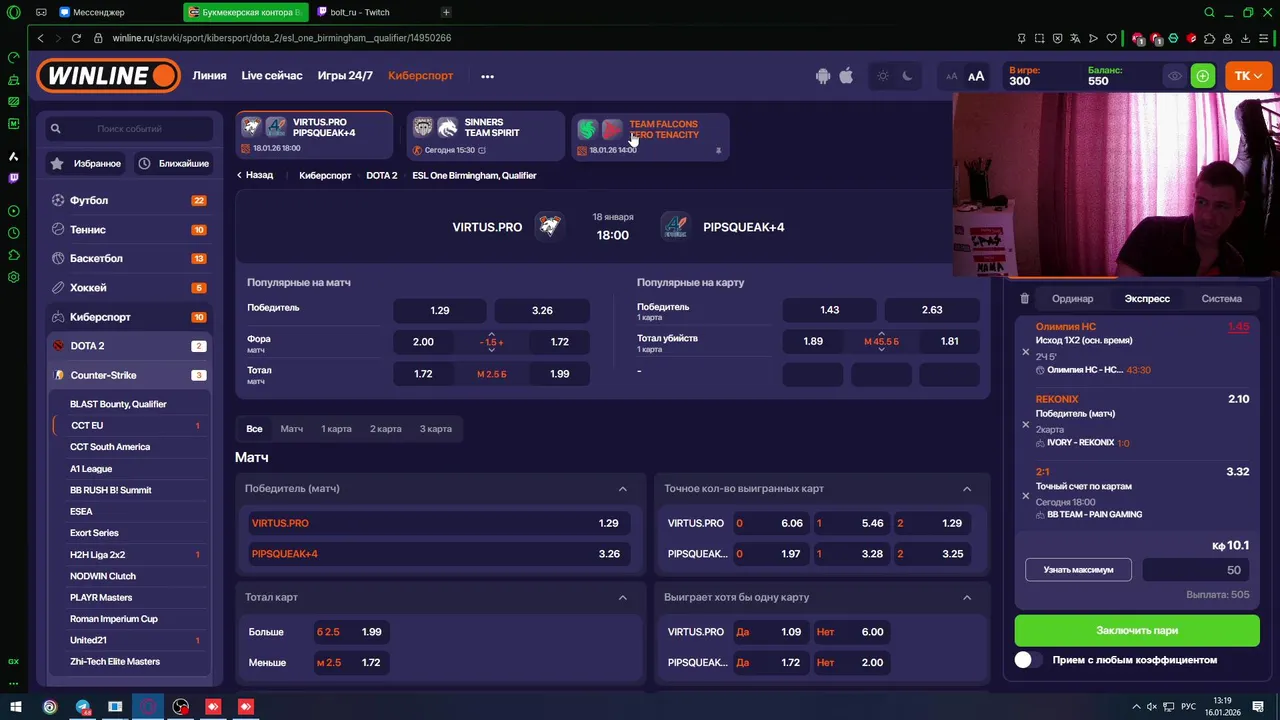
Task: Select the Sinners vs Team Spirit match card
Action: [x=484, y=136]
